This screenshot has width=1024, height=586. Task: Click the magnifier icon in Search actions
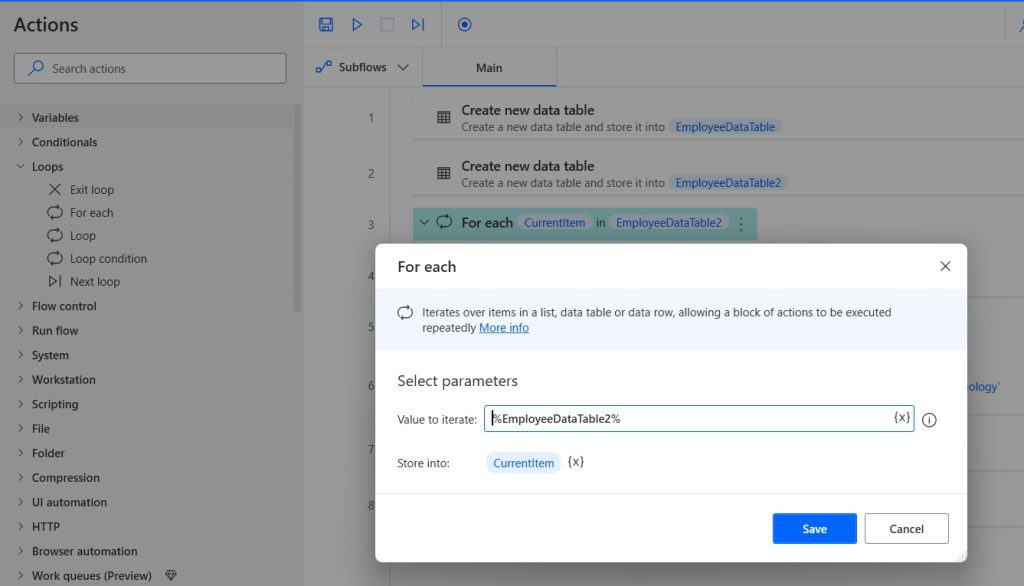pyautogui.click(x=36, y=68)
